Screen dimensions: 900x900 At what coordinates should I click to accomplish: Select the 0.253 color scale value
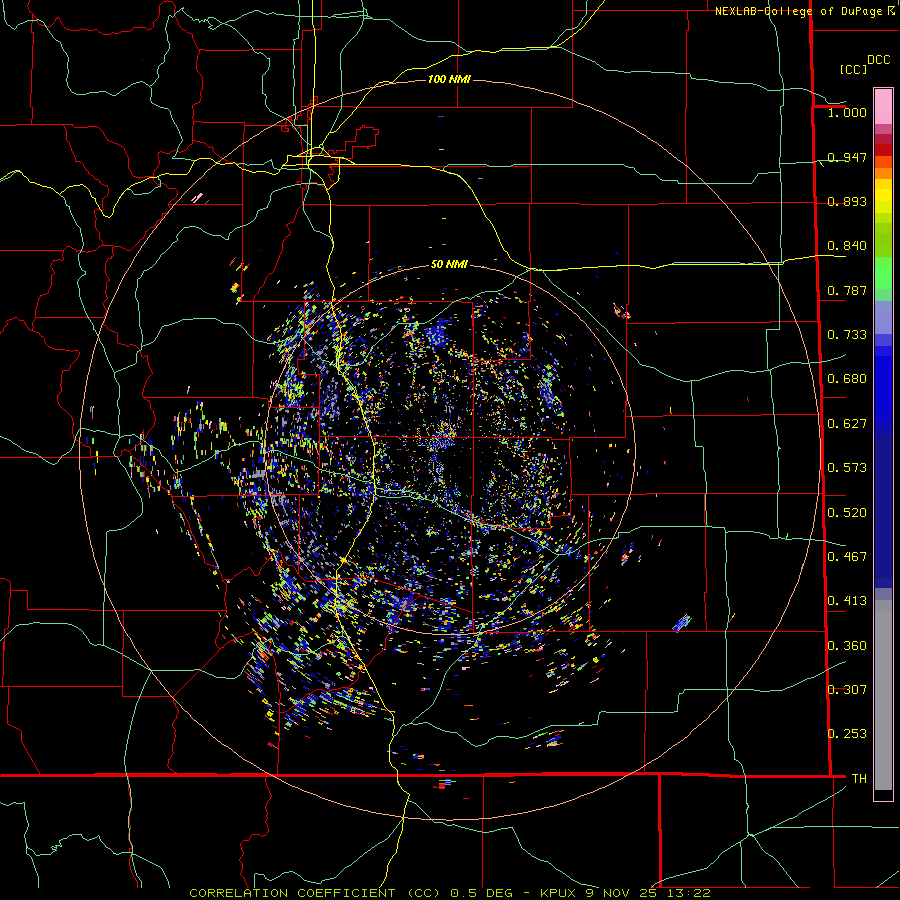pos(847,734)
